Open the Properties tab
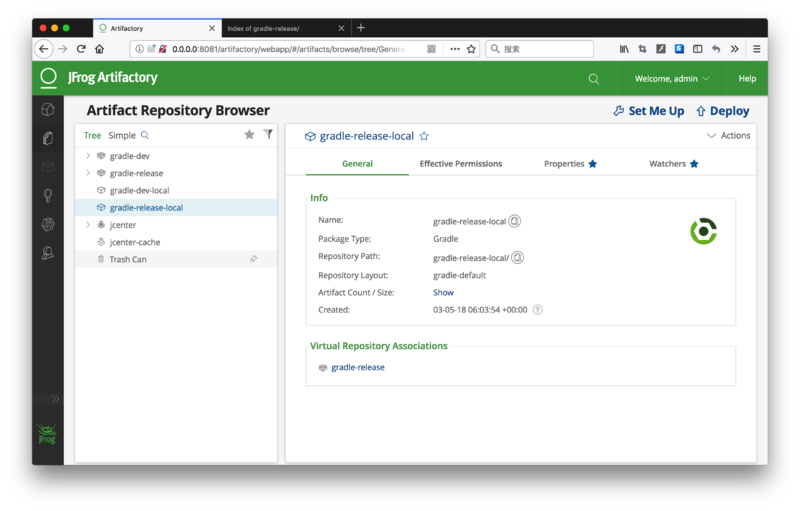 570,164
